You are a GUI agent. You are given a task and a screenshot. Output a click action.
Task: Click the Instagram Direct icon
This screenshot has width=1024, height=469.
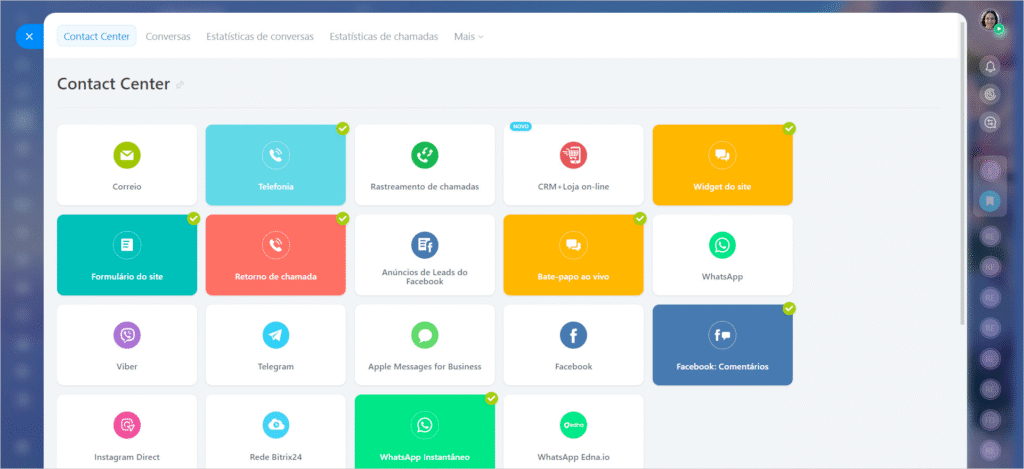click(x=127, y=425)
